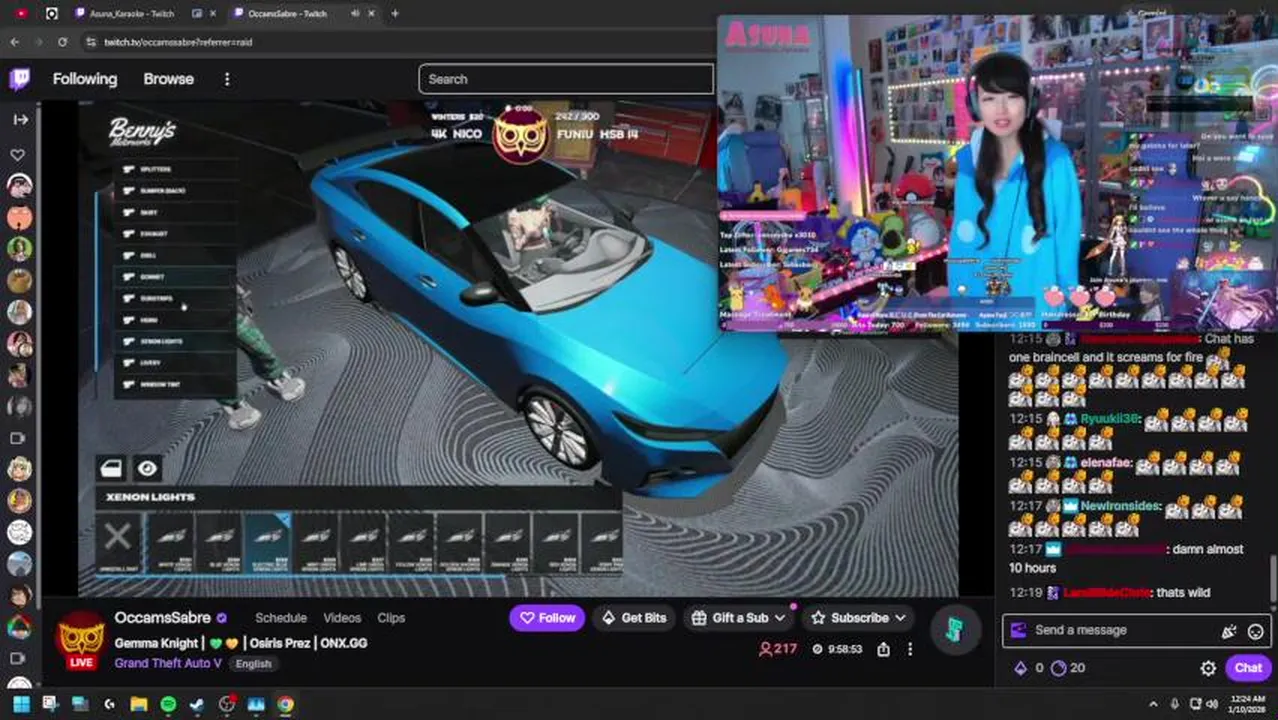Go back in browser history
Image resolution: width=1278 pixels, height=720 pixels.
coord(14,42)
